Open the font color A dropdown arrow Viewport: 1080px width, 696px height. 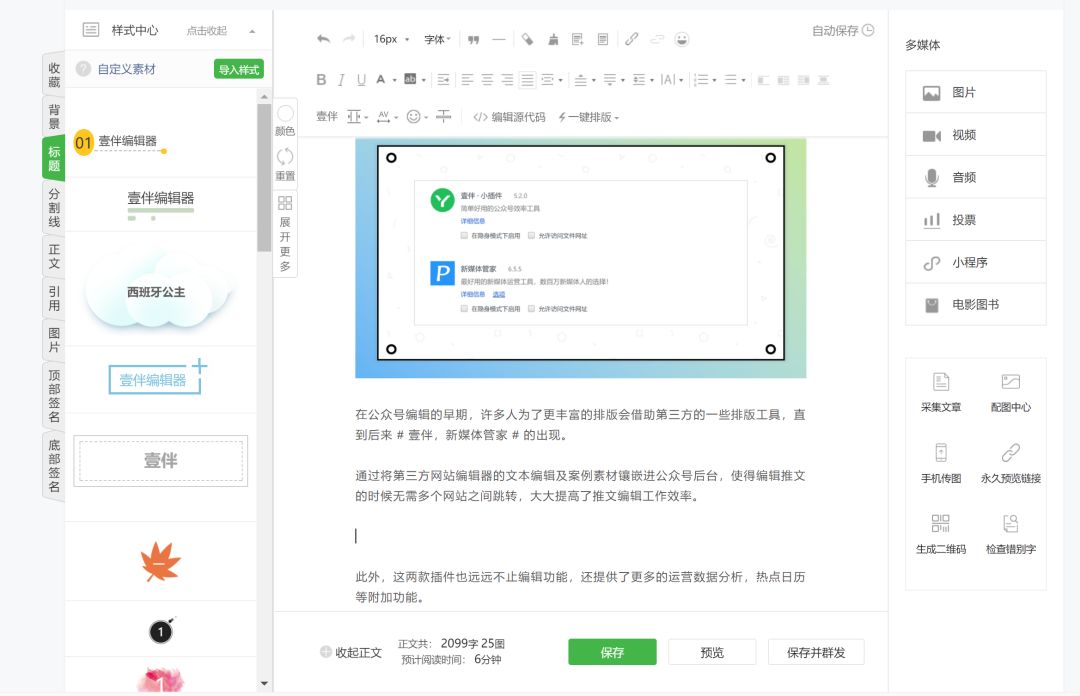(394, 81)
